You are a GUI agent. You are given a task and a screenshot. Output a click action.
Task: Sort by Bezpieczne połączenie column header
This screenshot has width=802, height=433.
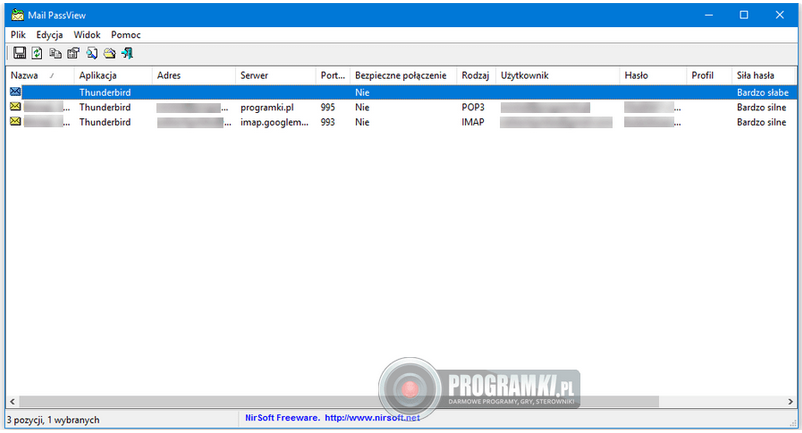tap(403, 75)
